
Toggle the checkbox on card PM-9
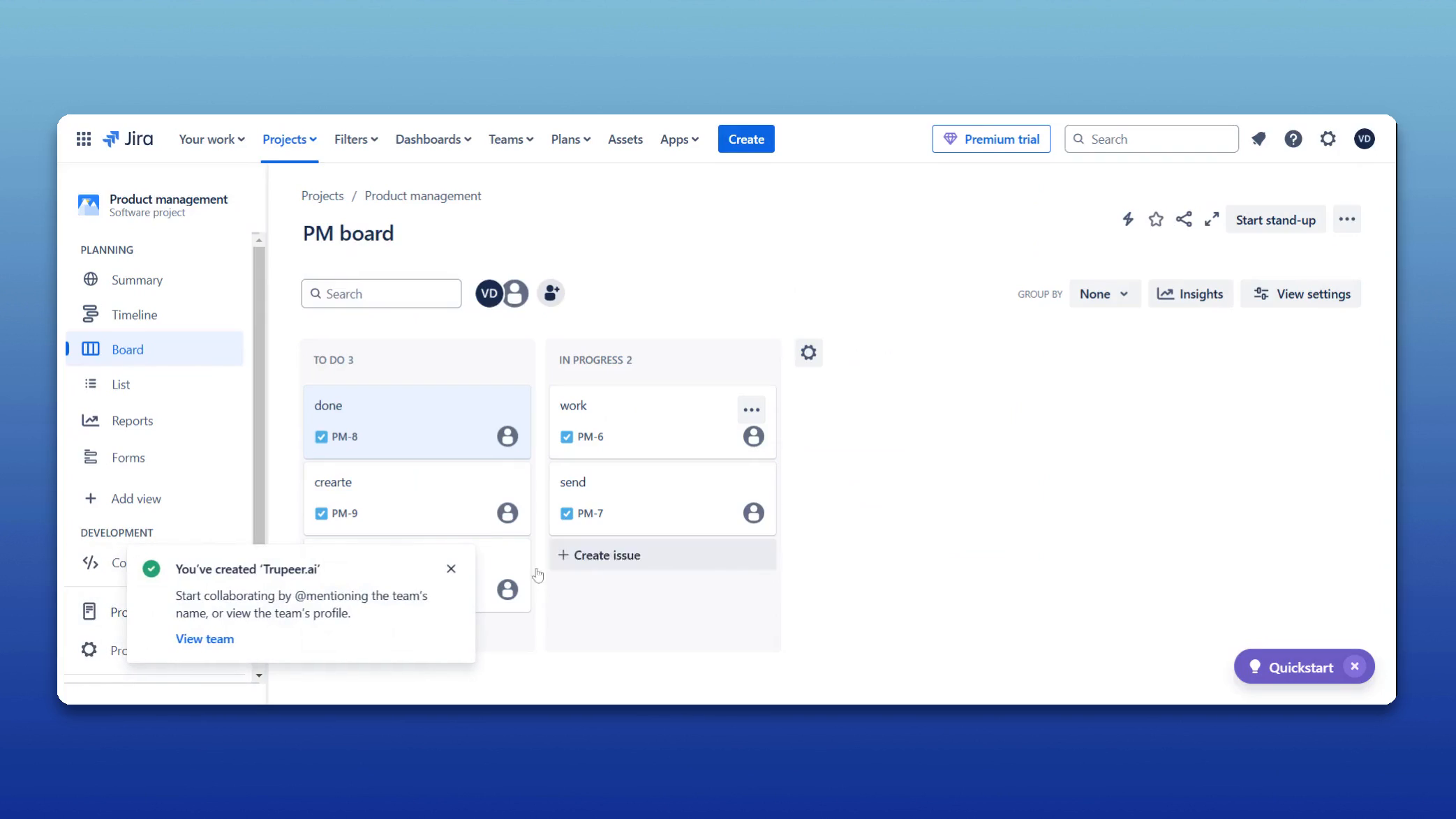tap(321, 513)
